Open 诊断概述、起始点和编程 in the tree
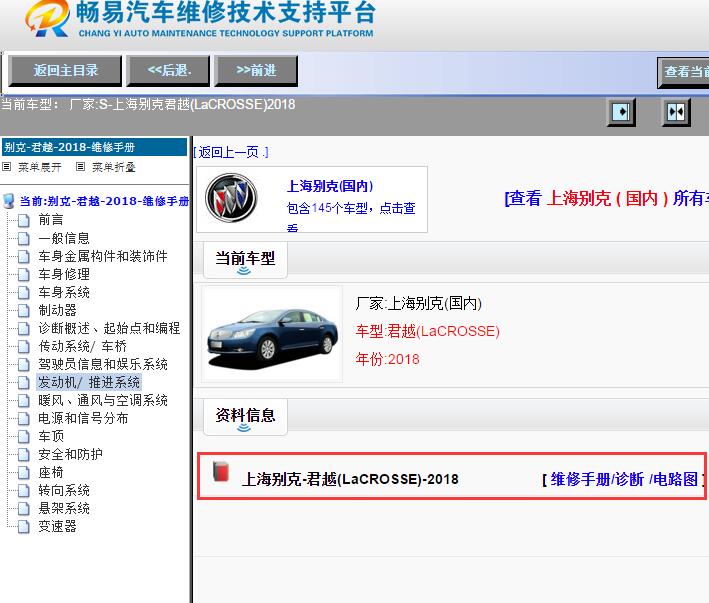 [109, 328]
